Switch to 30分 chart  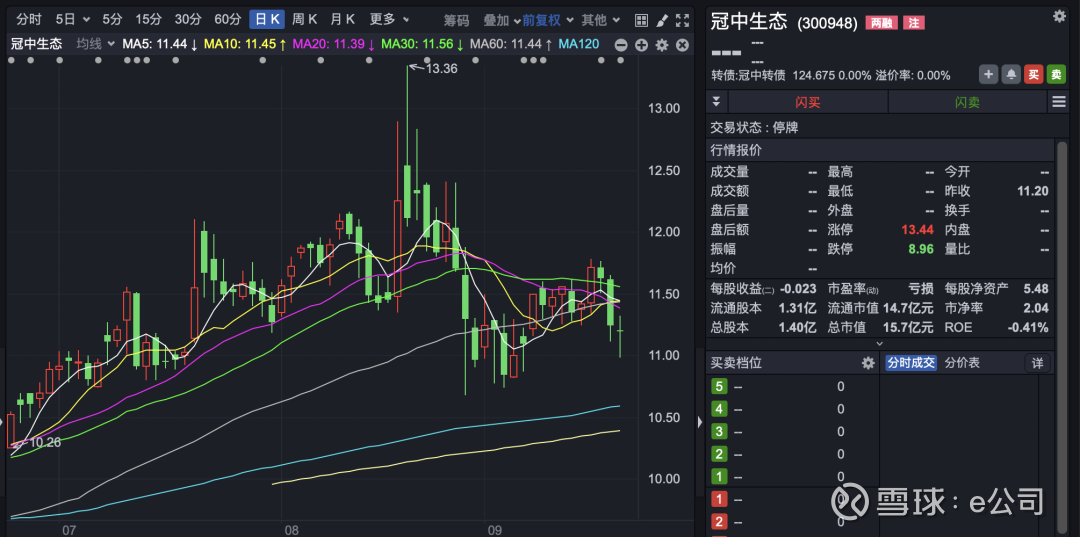(x=187, y=20)
